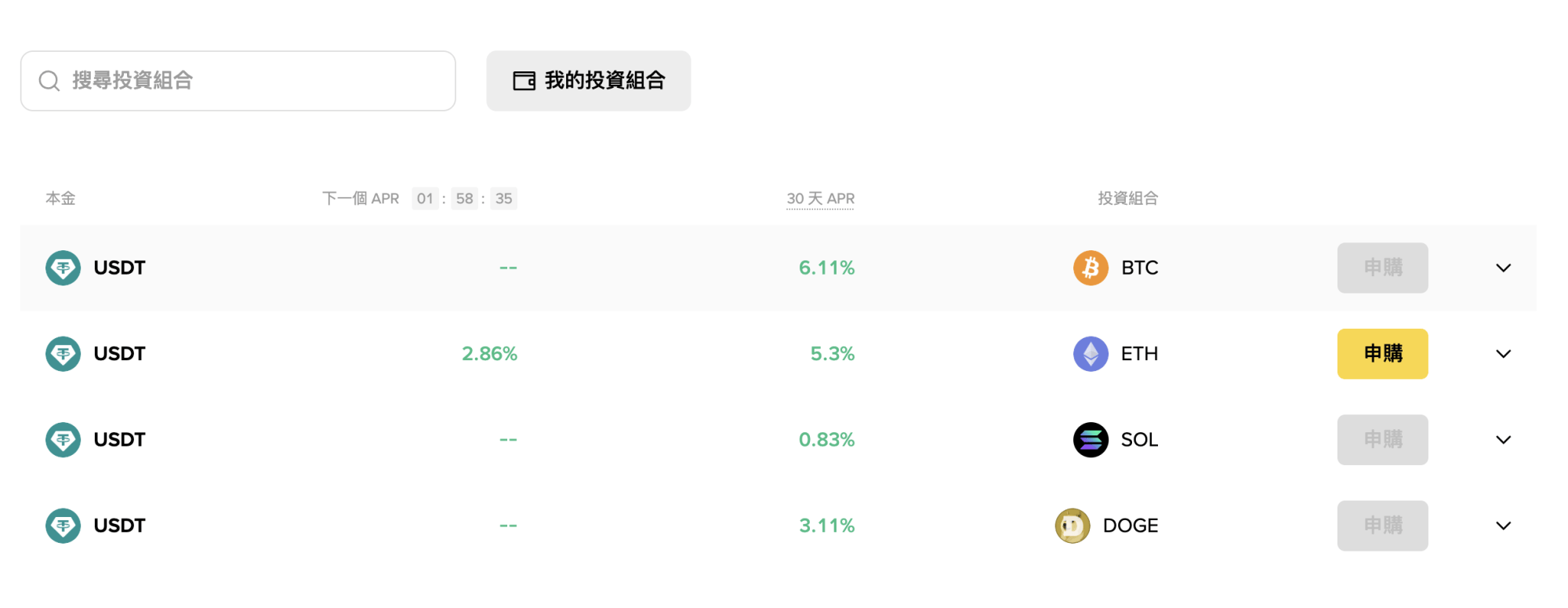Click the disabled 申購 button for SOL
This screenshot has width=1568, height=608.
click(1382, 440)
